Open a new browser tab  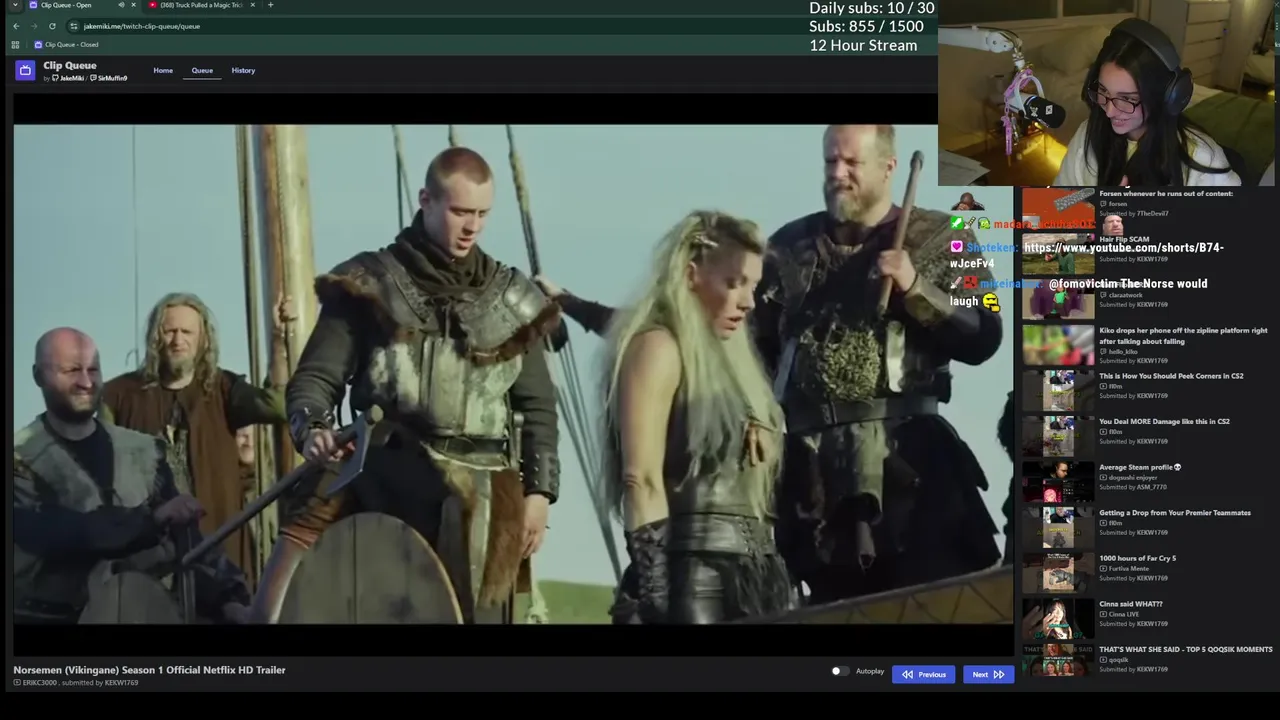coord(270,5)
